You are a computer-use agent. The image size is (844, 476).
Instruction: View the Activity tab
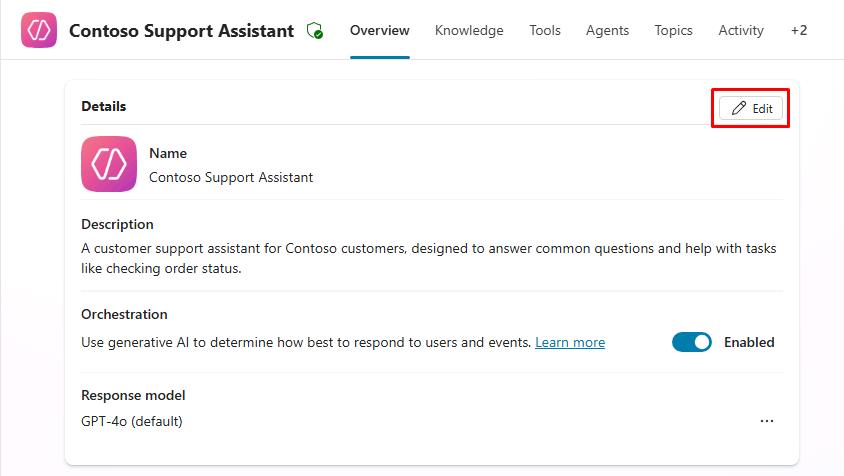tap(741, 30)
